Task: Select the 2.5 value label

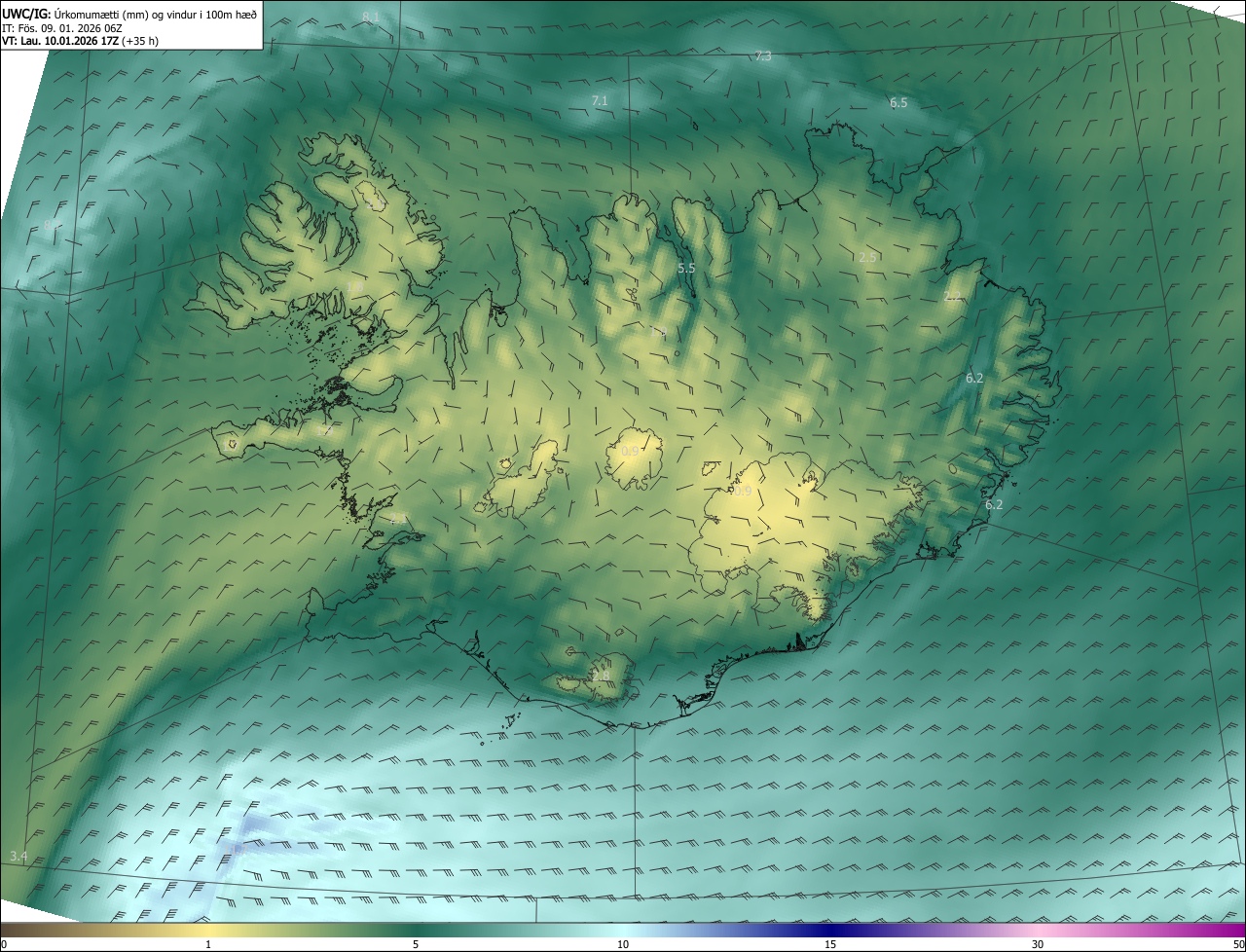Action: coord(867,257)
